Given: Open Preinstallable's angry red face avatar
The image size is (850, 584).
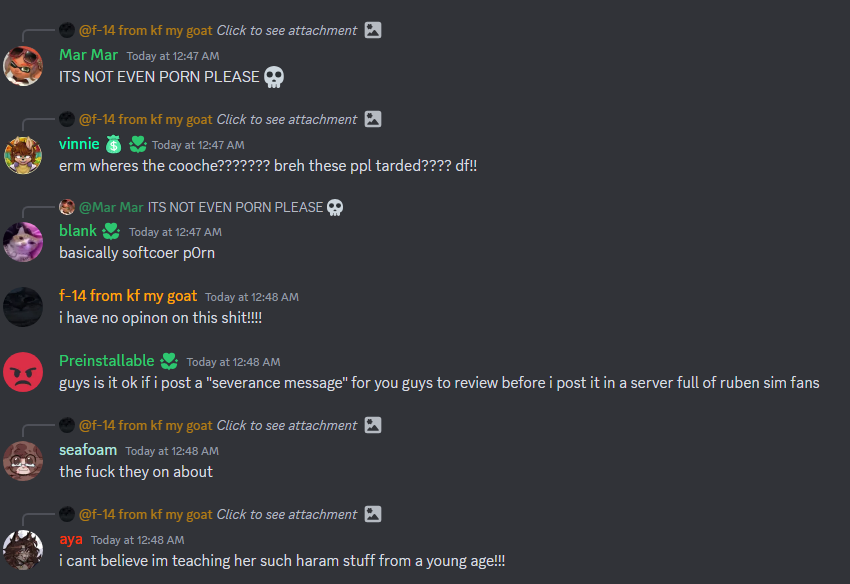Looking at the screenshot, I should (23, 372).
